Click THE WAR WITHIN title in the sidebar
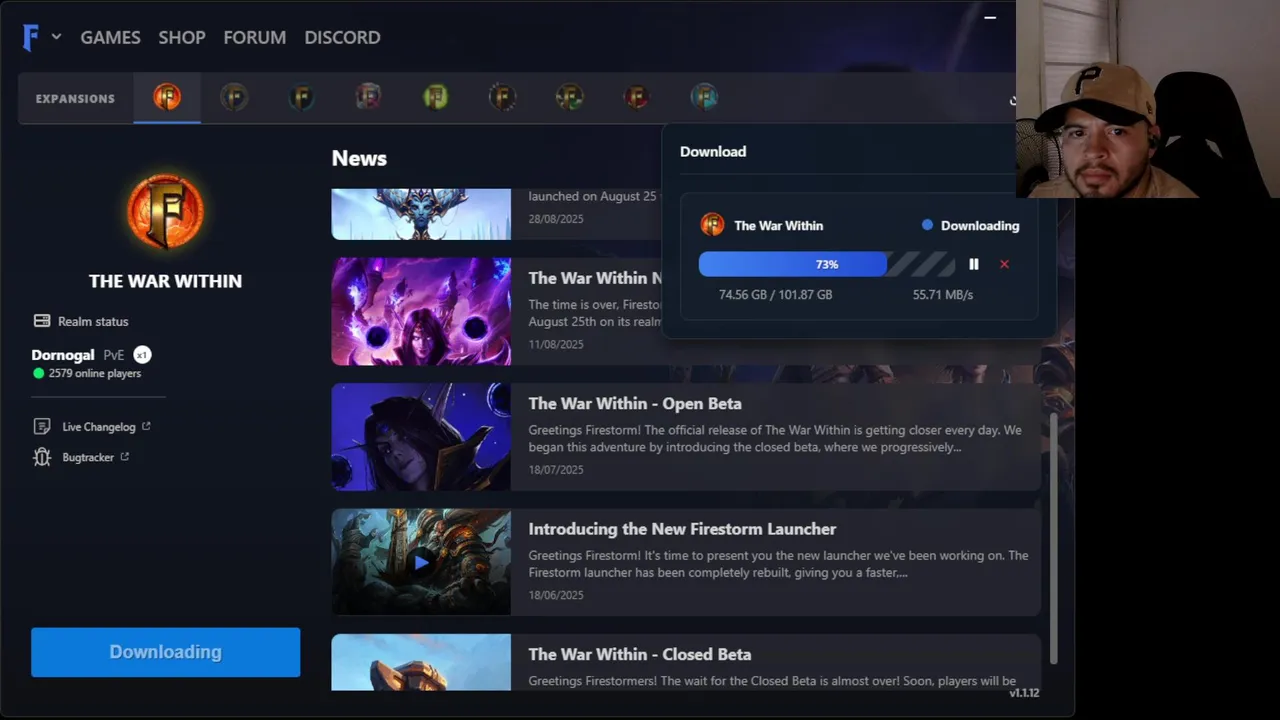 coord(165,281)
